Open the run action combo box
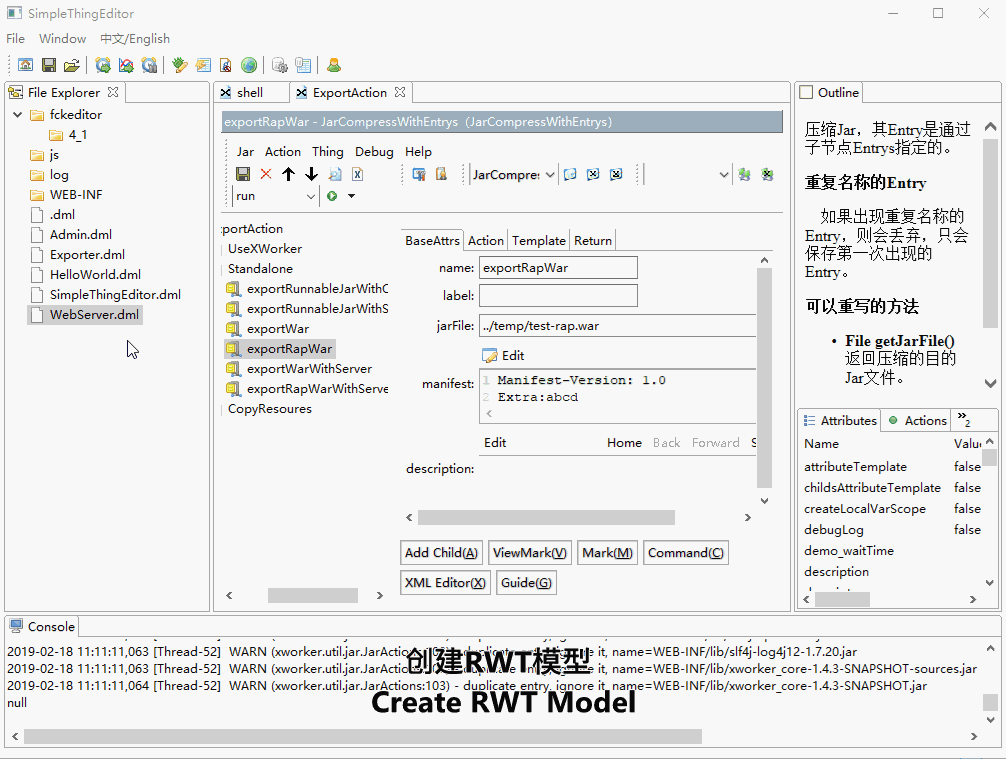Viewport: 1006px width, 759px height. pos(311,196)
